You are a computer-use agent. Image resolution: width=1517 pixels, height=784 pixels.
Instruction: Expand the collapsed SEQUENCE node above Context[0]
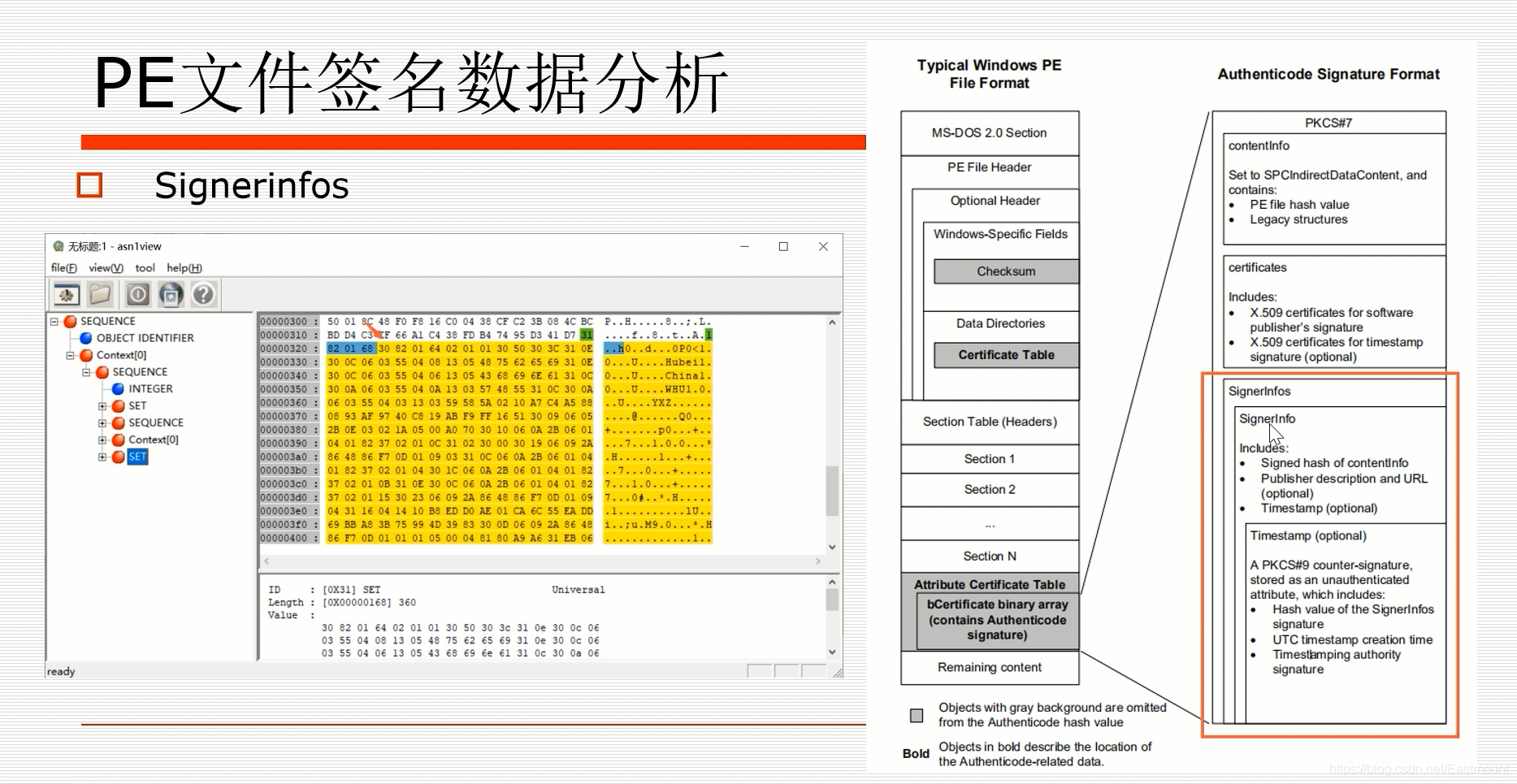(x=102, y=422)
